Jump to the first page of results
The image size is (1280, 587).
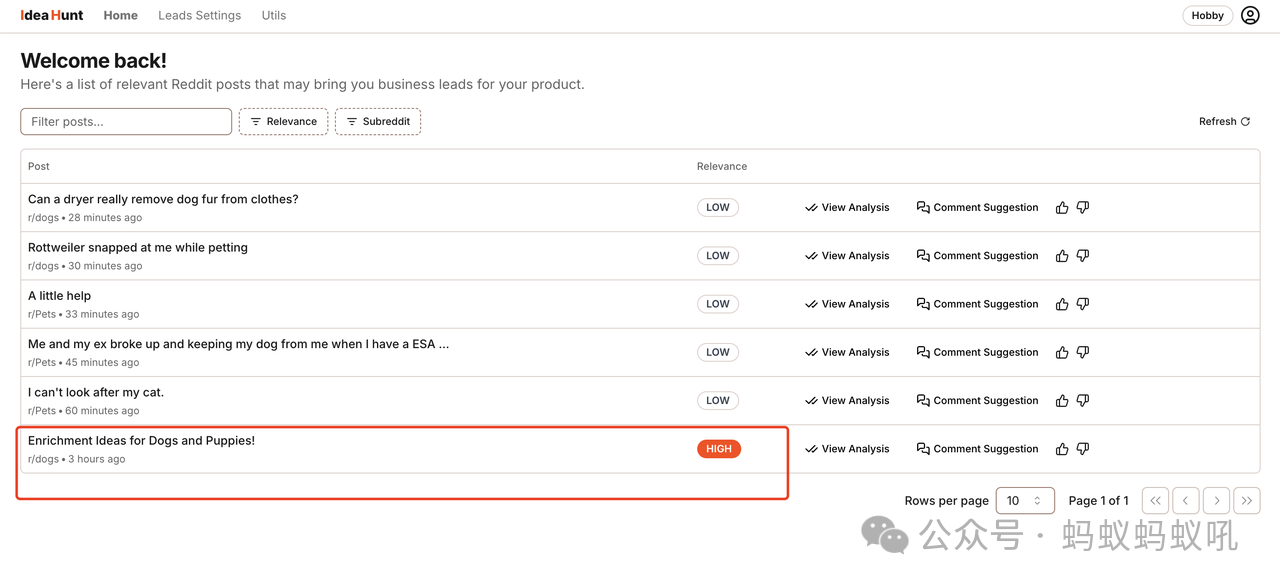point(1155,501)
